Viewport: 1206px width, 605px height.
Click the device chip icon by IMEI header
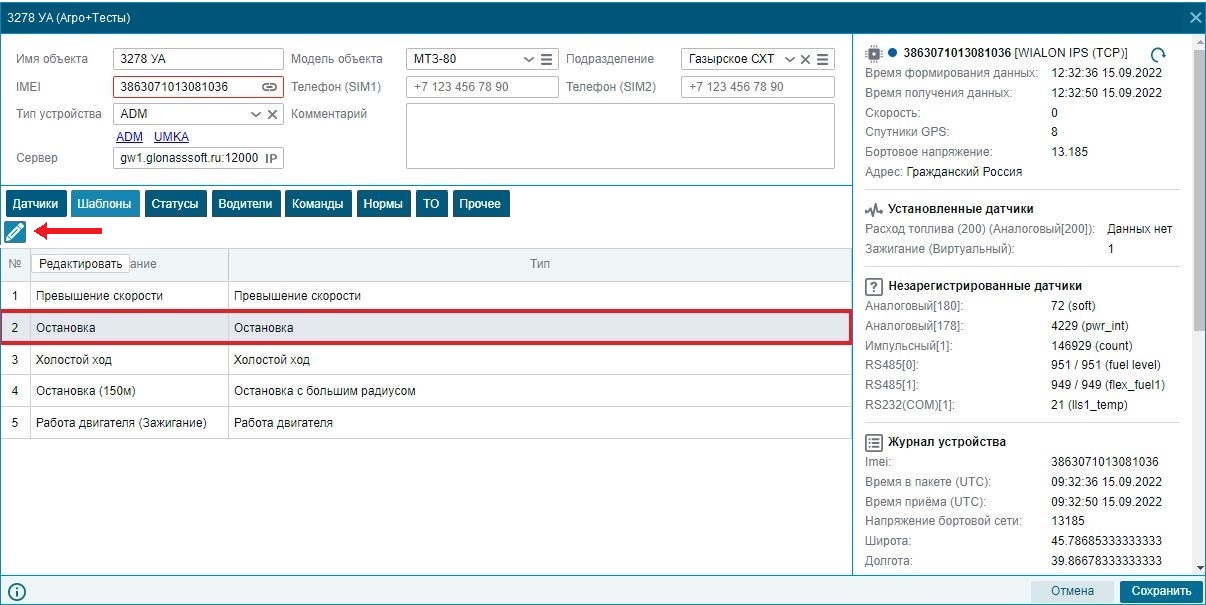[x=873, y=53]
